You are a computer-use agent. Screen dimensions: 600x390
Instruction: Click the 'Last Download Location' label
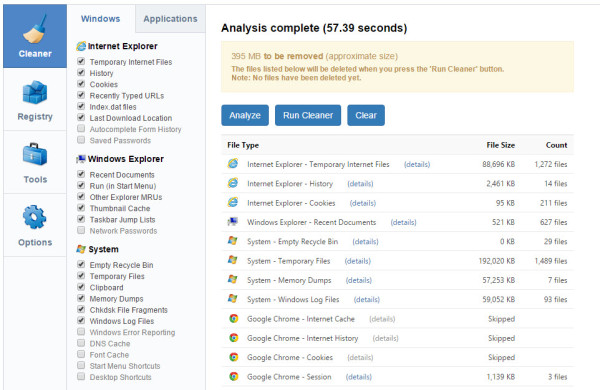(131, 118)
